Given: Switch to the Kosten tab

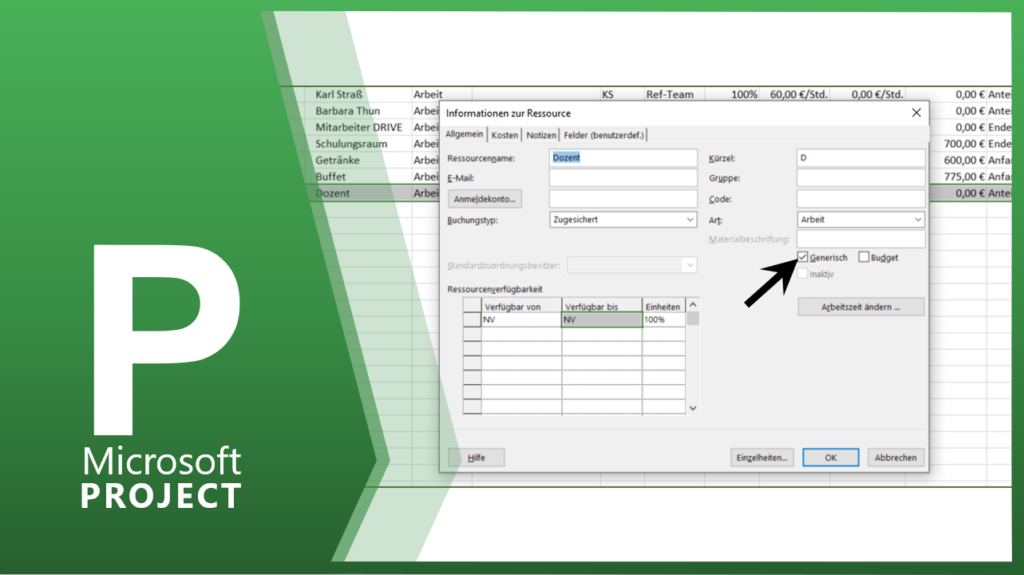Looking at the screenshot, I should tap(505, 135).
